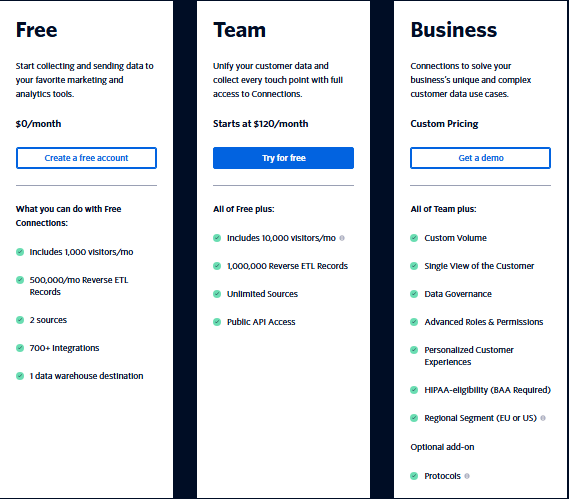Click the Protocols feature text
Screen dimensions: 569x499
pyautogui.click(x=442, y=476)
